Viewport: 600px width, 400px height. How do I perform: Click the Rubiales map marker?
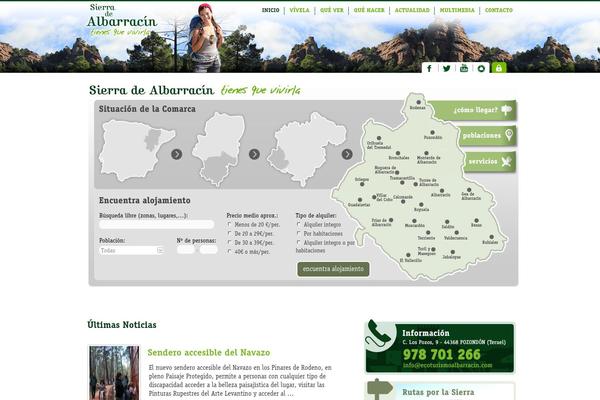tap(492, 237)
